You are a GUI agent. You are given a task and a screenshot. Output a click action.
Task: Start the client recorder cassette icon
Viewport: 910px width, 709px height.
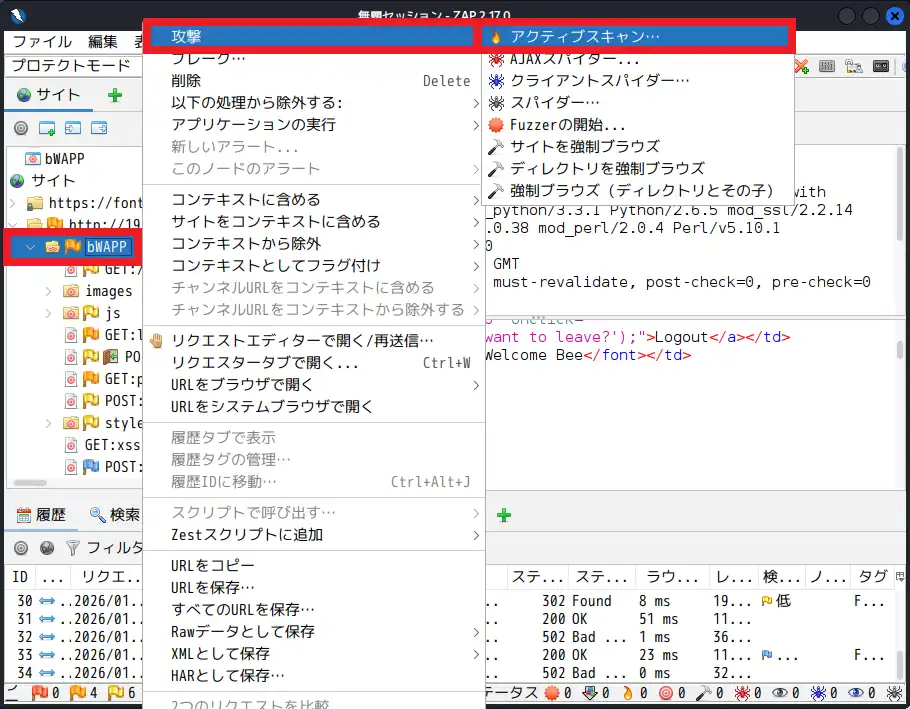click(881, 66)
